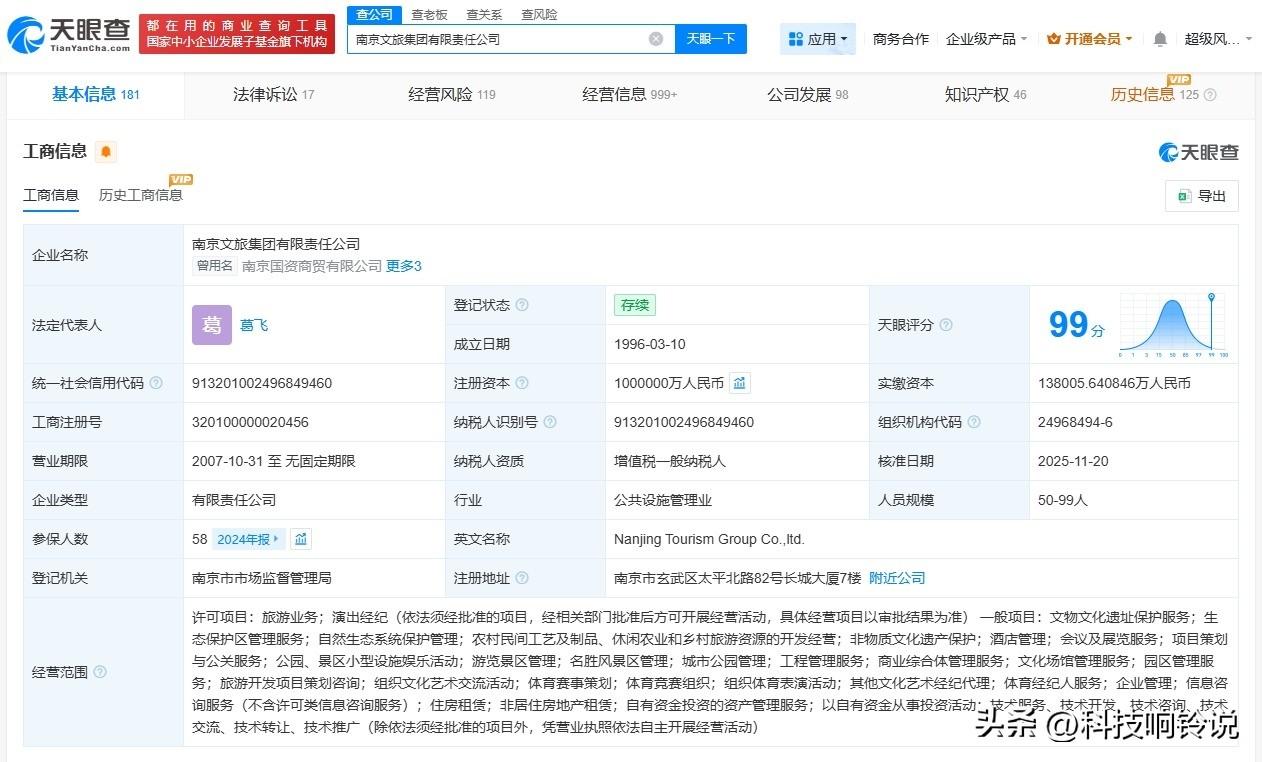The height and width of the screenshot is (762, 1262).
Task: Open the 历史工商信息 sub-tab
Action: 140,195
